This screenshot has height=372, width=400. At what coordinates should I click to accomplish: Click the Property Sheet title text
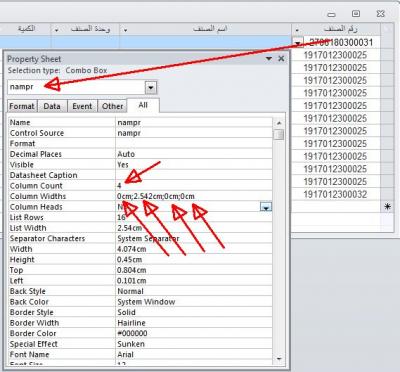click(34, 59)
